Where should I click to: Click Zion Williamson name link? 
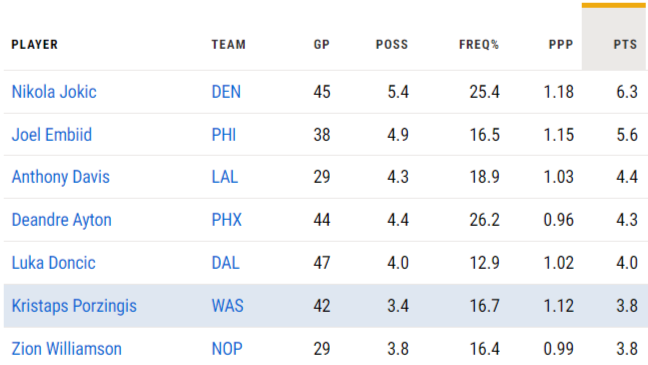(x=67, y=349)
